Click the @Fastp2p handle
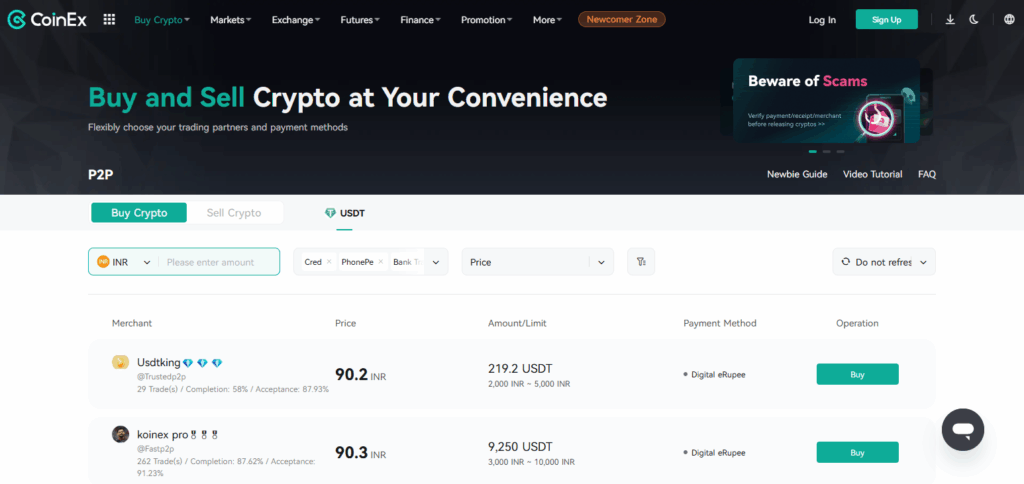This screenshot has height=484, width=1024. coord(153,449)
